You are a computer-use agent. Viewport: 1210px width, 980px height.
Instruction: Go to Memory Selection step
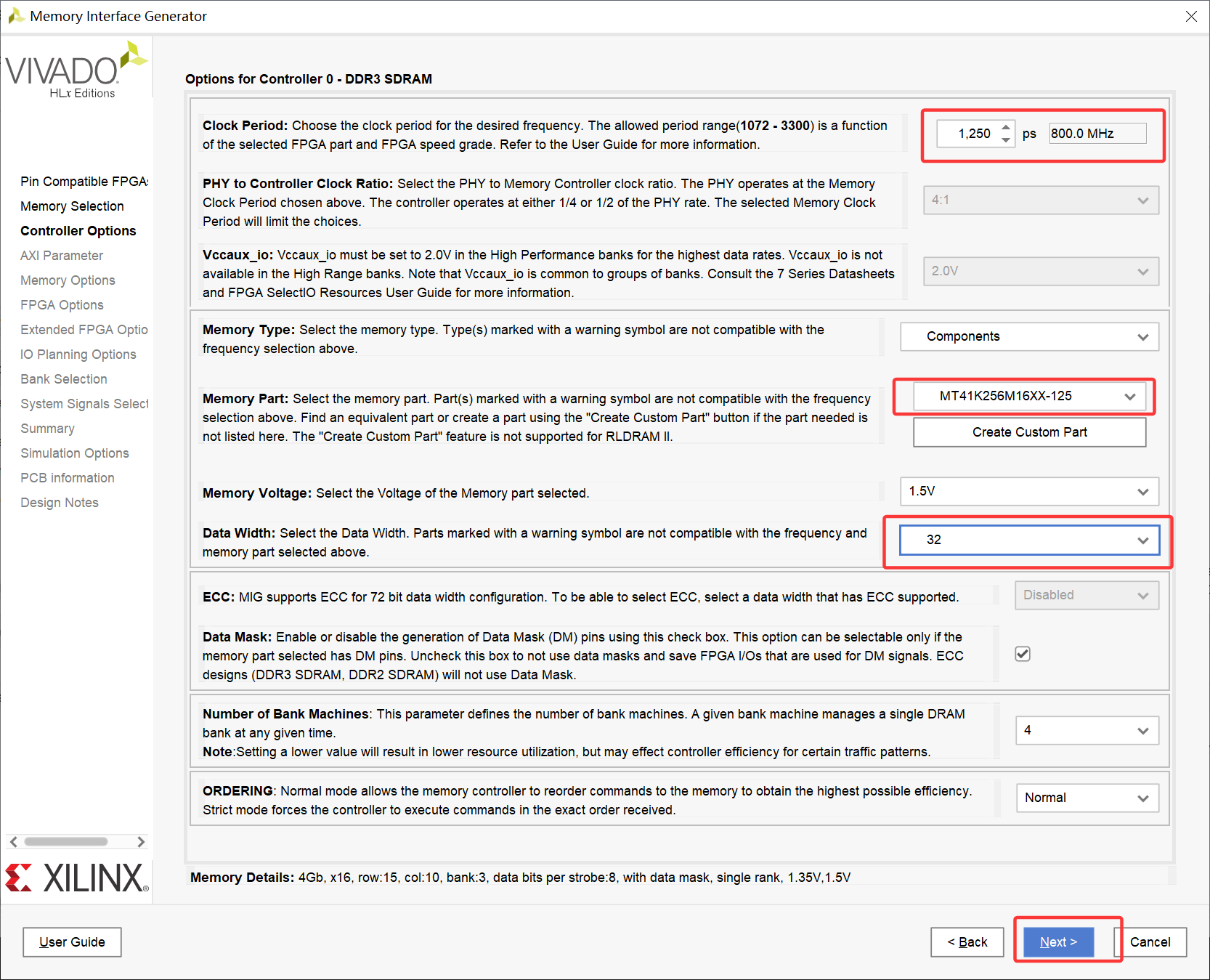click(72, 206)
